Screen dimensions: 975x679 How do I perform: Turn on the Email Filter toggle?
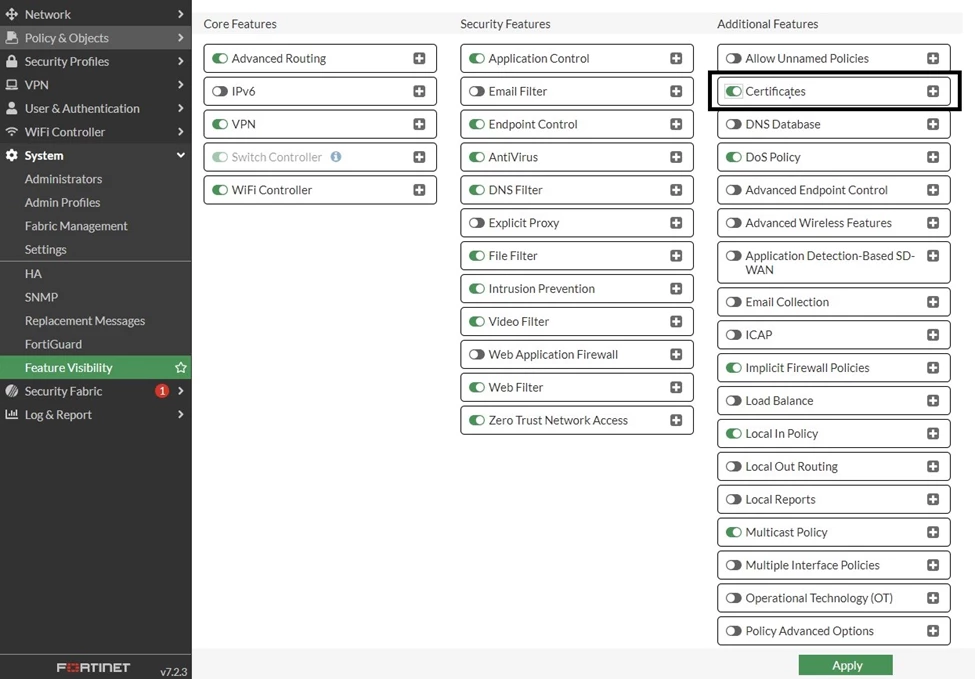click(476, 91)
